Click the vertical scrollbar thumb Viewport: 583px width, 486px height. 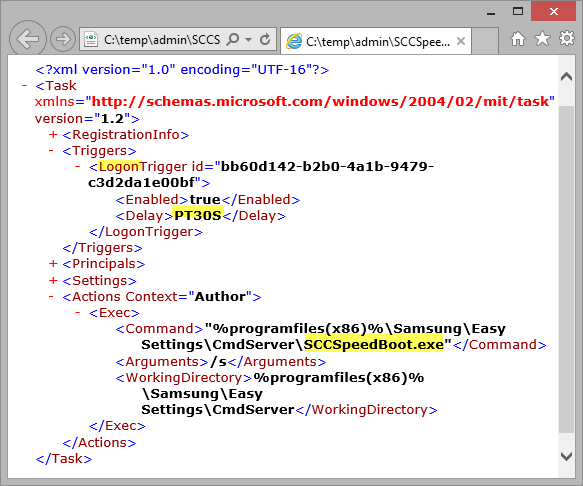566,269
